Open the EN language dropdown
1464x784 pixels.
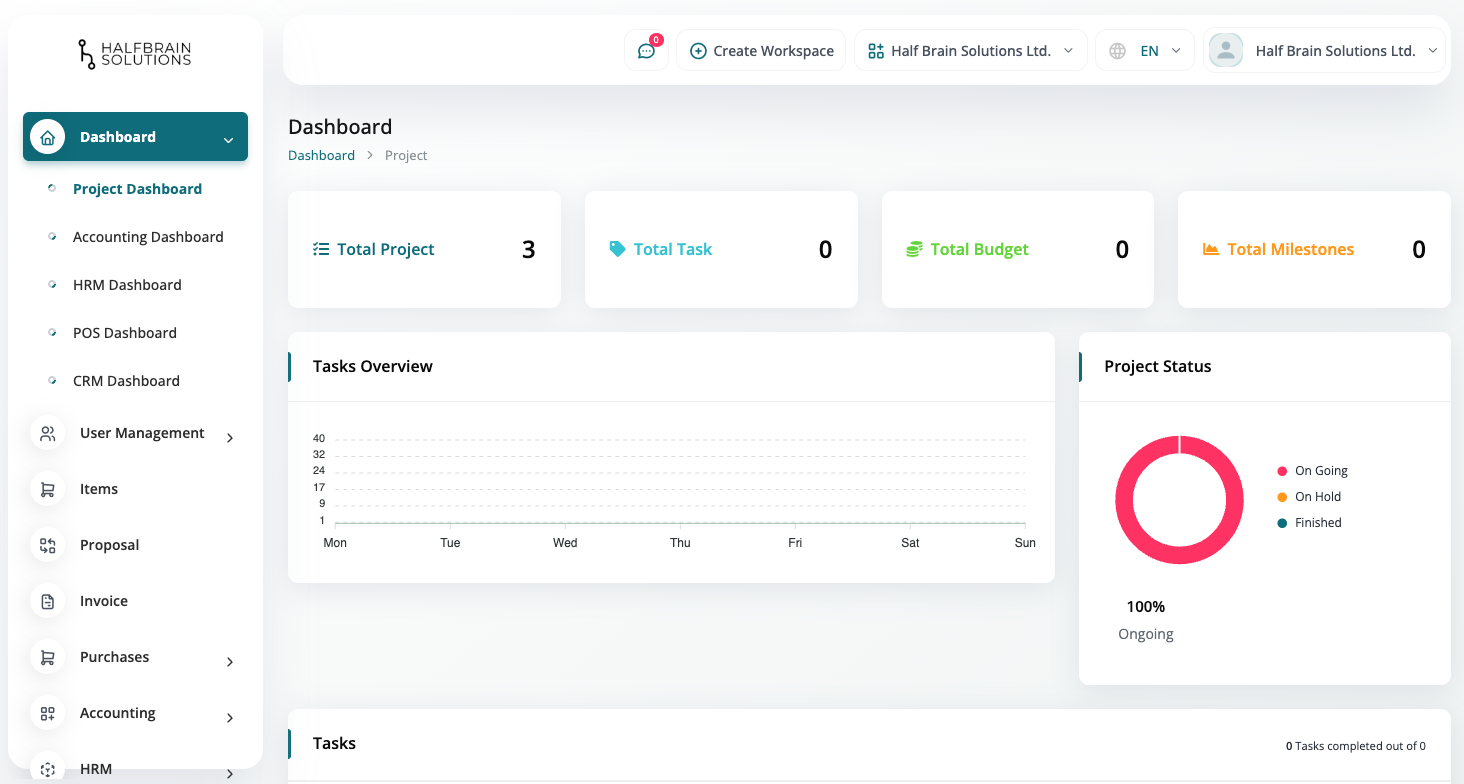(x=1160, y=51)
